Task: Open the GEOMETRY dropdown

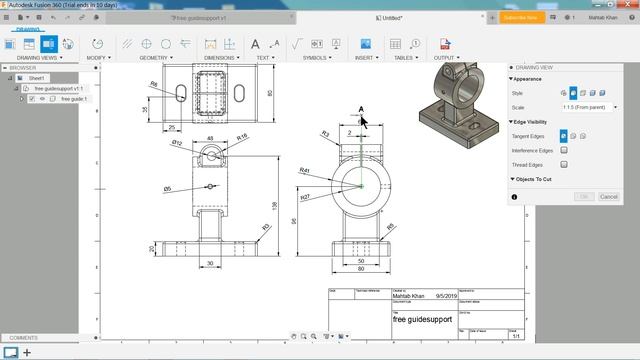Action: coord(156,58)
